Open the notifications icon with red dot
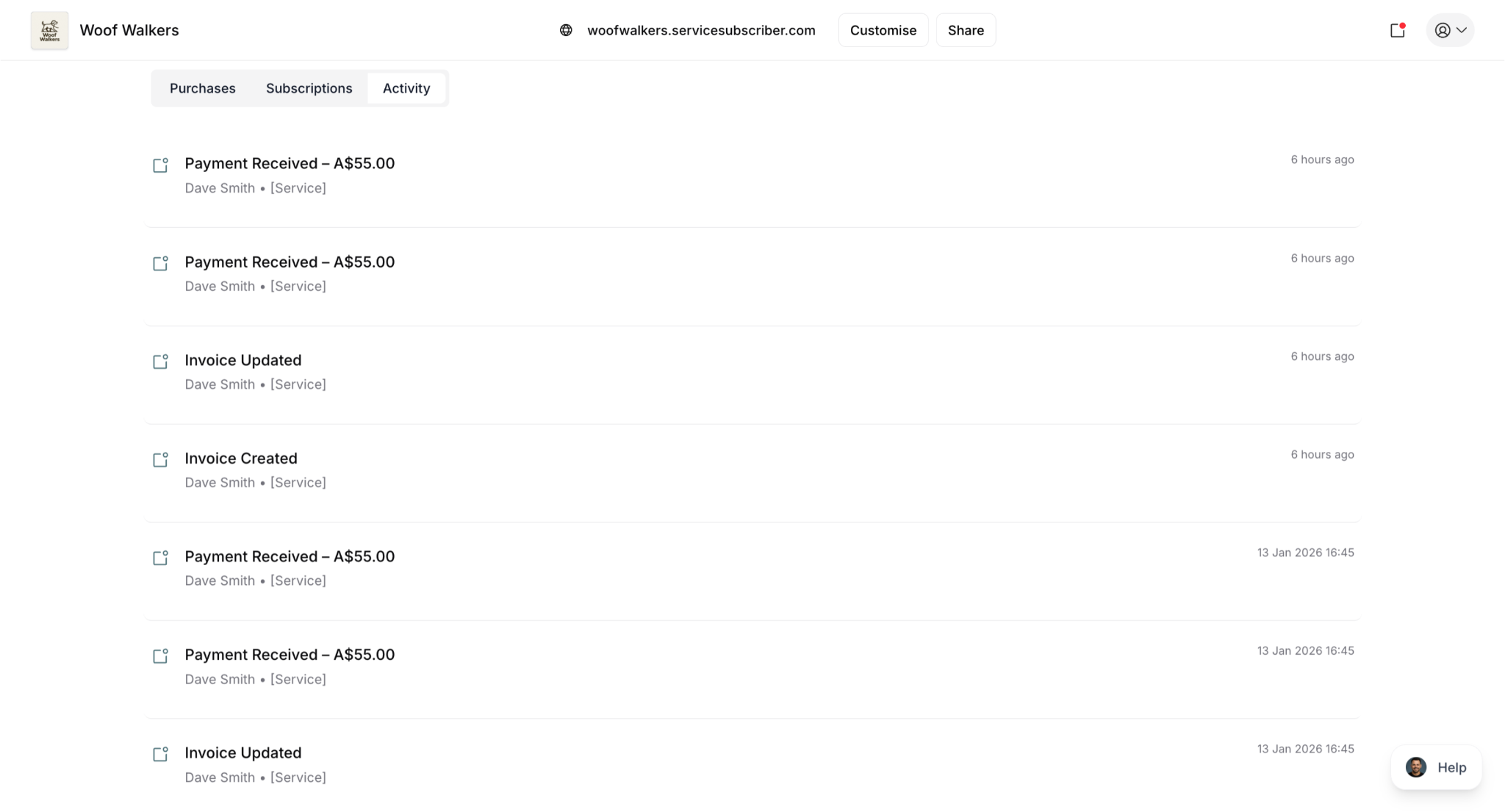The height and width of the screenshot is (812, 1505). [1397, 30]
